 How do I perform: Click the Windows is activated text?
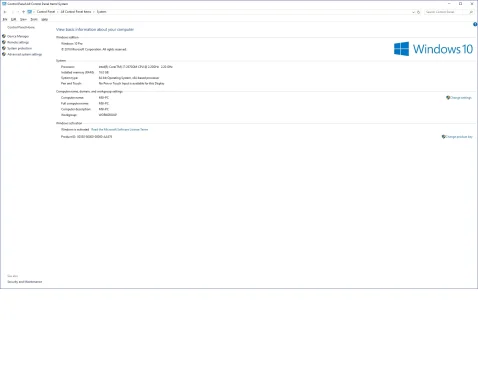point(75,129)
